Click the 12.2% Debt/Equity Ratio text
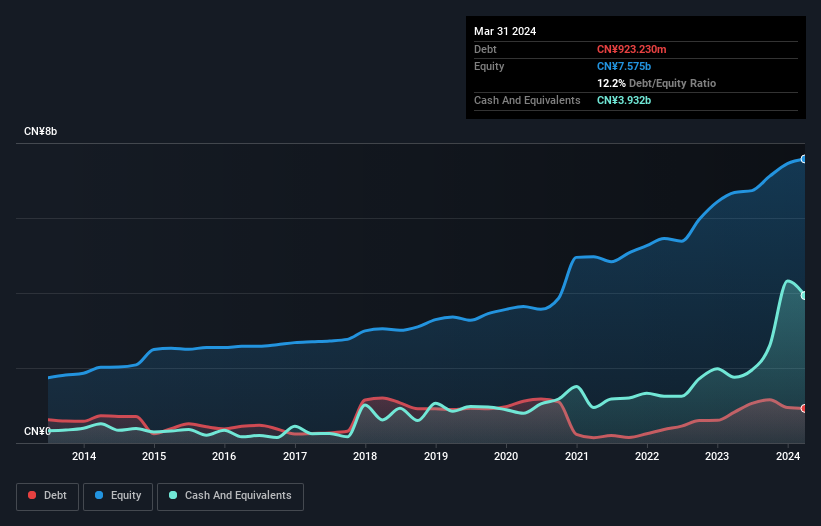This screenshot has height=526, width=821. coord(656,83)
